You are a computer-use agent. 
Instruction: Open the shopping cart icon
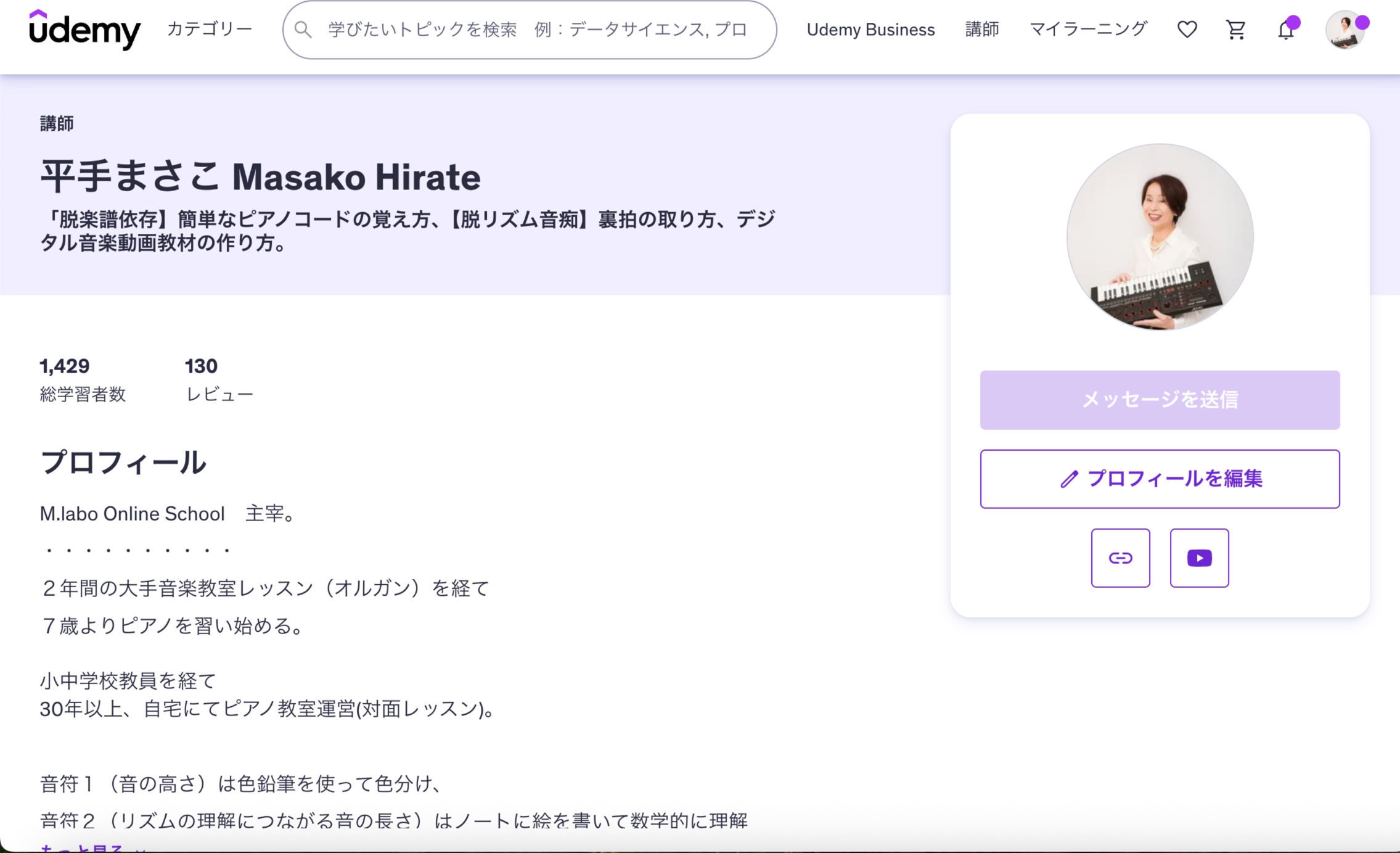tap(1235, 30)
